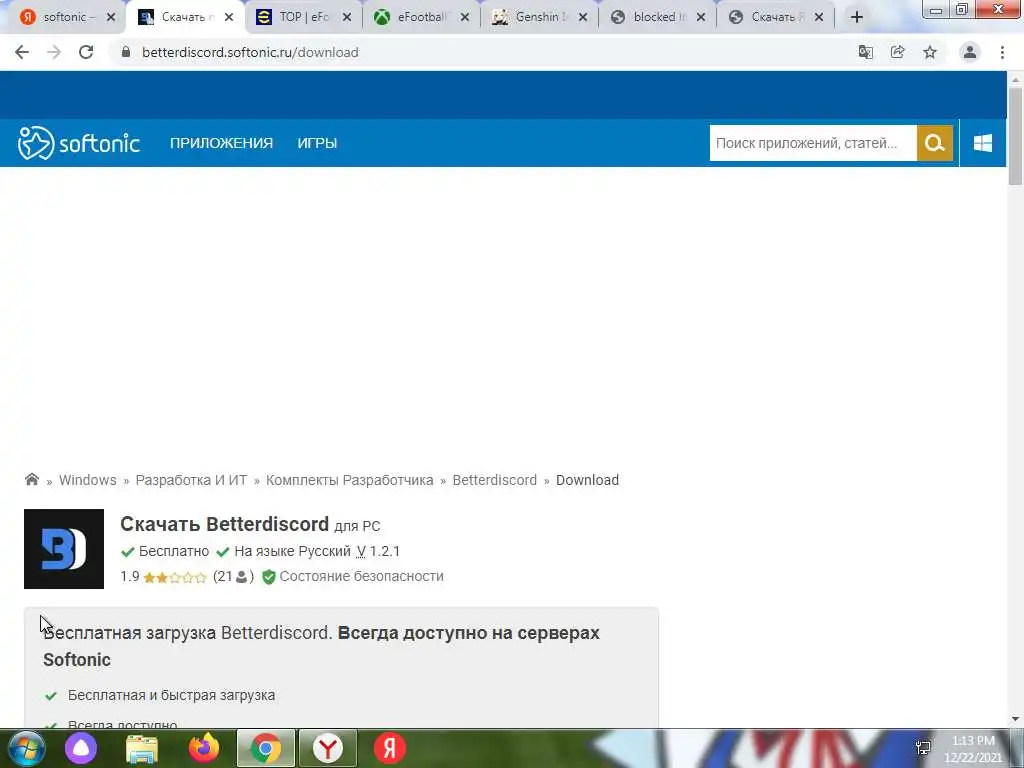
Task: Go back to the previous page
Action: pyautogui.click(x=22, y=52)
